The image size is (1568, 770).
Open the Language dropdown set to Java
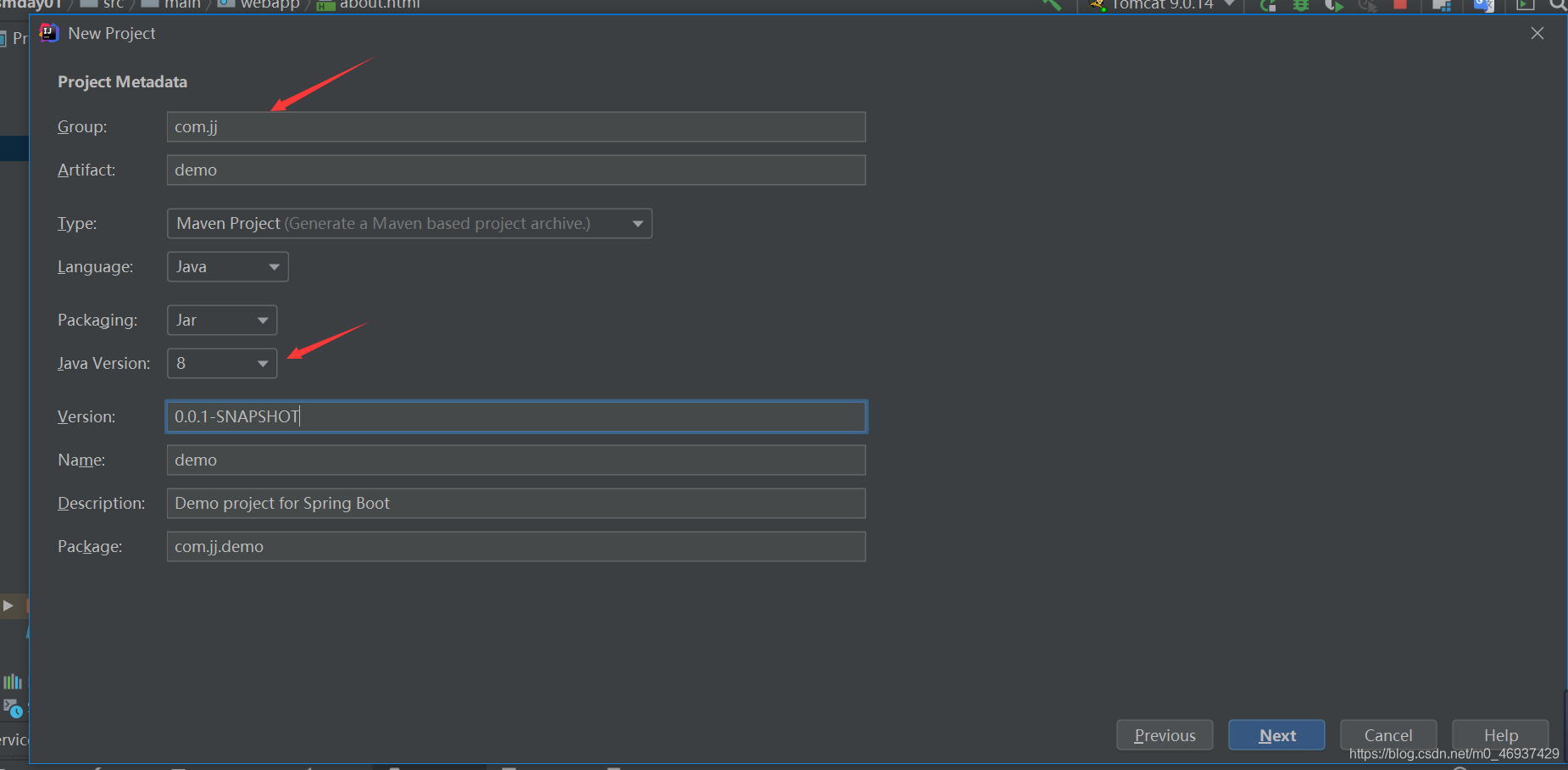tap(227, 267)
